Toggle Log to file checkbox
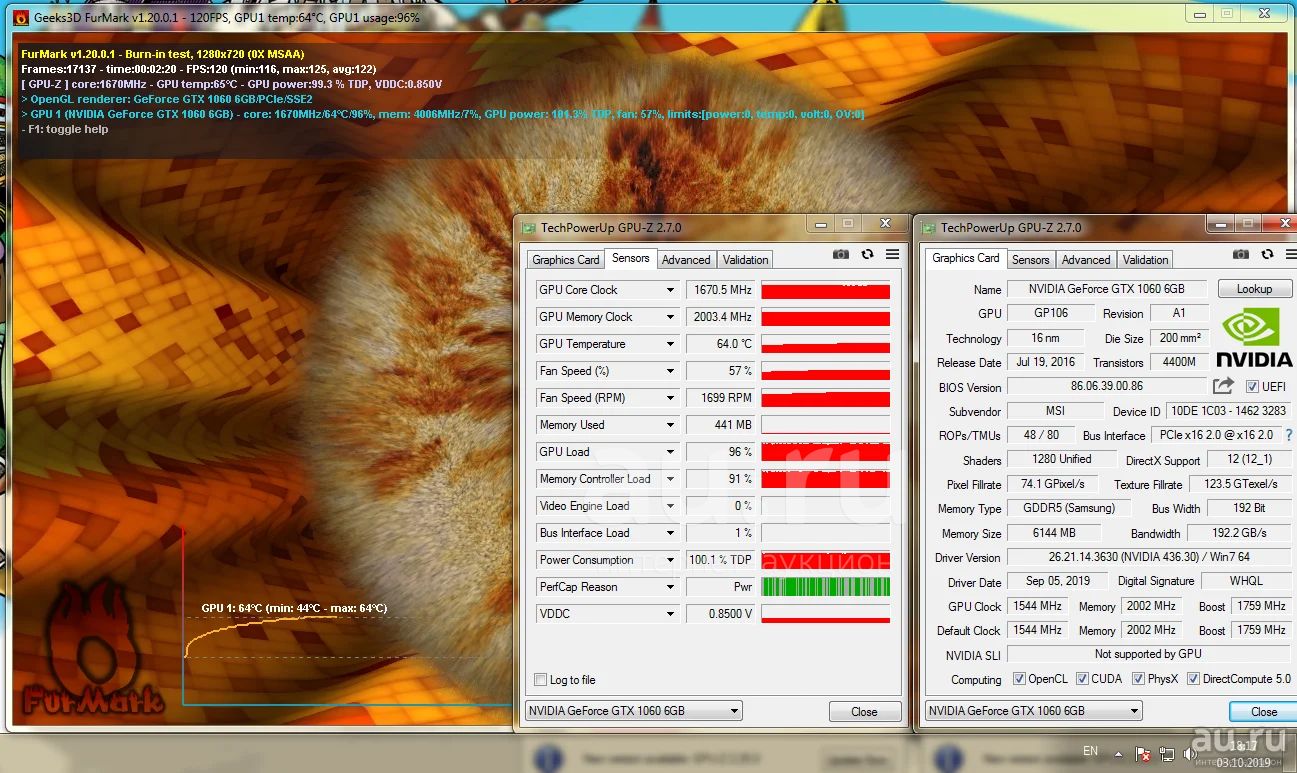The image size is (1297, 773). tap(541, 680)
